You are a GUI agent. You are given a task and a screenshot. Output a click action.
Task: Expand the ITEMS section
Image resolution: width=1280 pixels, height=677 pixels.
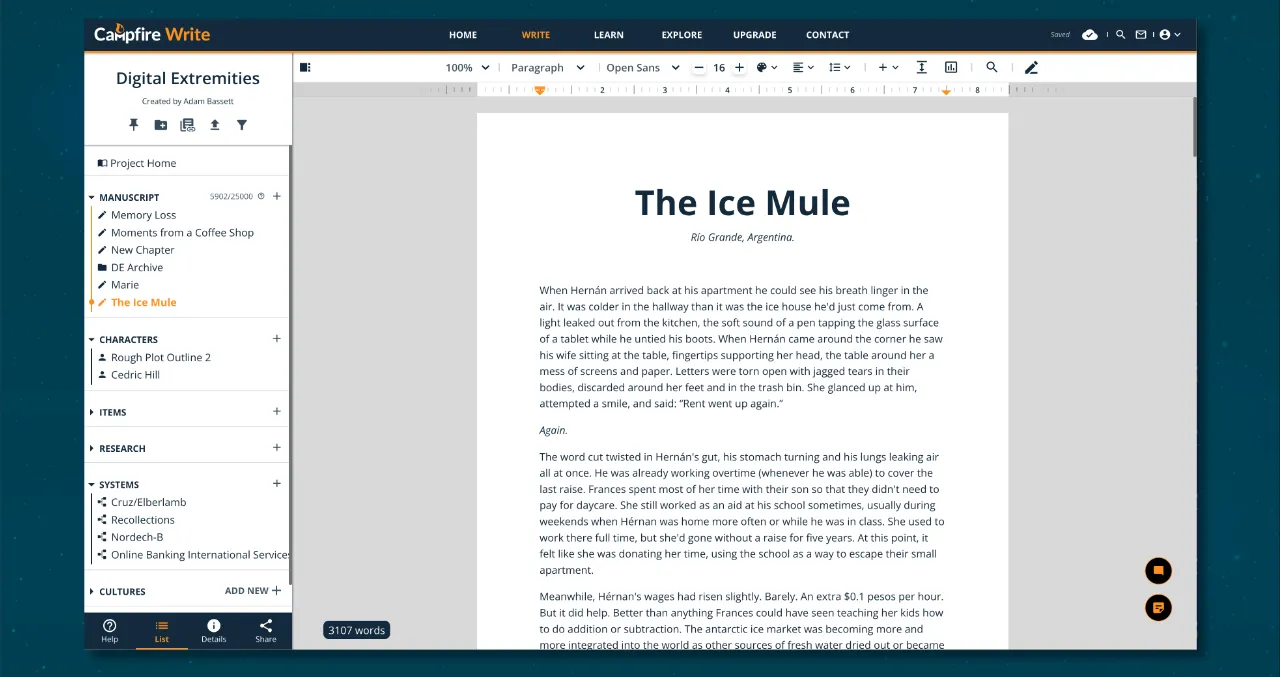click(92, 412)
